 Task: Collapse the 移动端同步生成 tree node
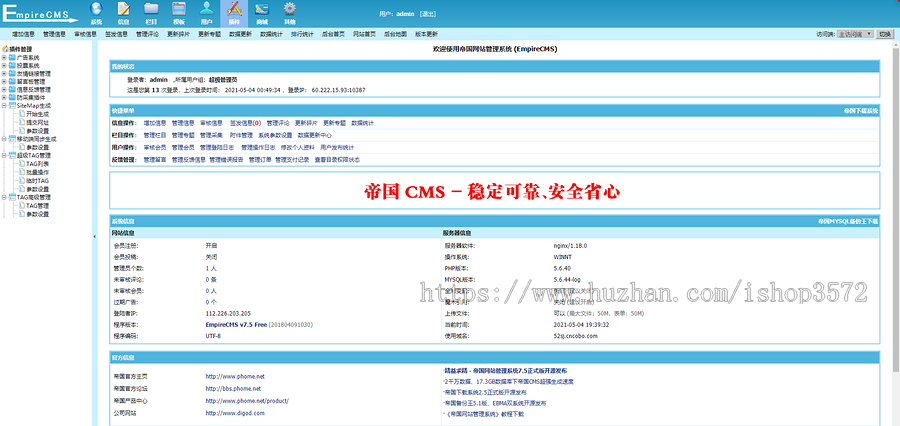(5, 138)
